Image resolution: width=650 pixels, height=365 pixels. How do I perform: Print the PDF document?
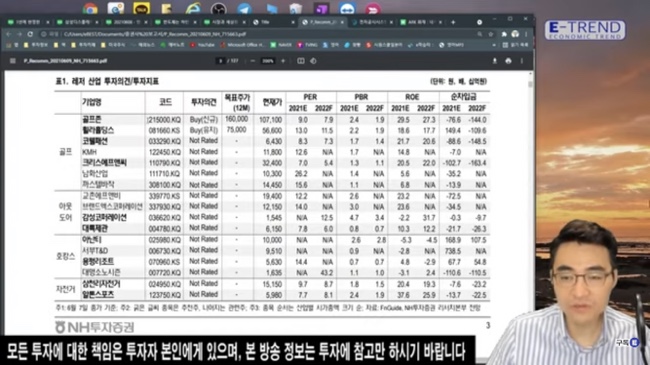click(508, 61)
